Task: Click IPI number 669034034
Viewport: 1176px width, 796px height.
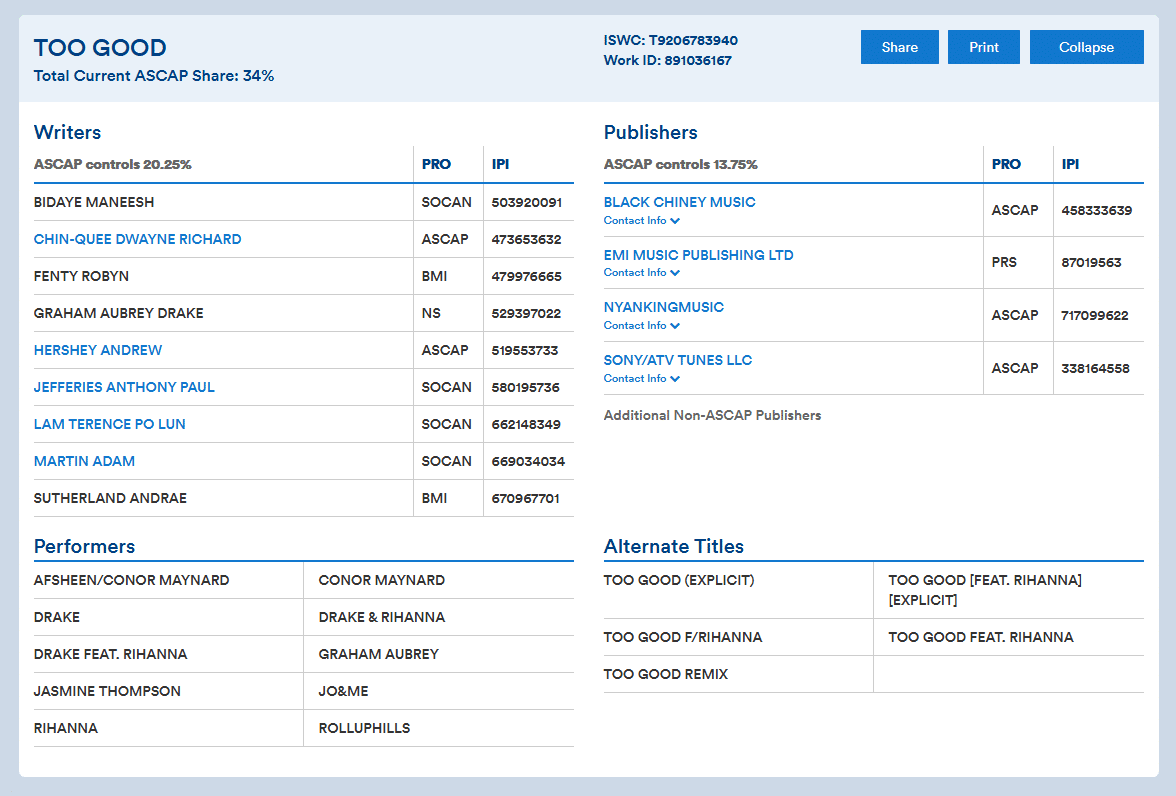Action: tap(529, 461)
